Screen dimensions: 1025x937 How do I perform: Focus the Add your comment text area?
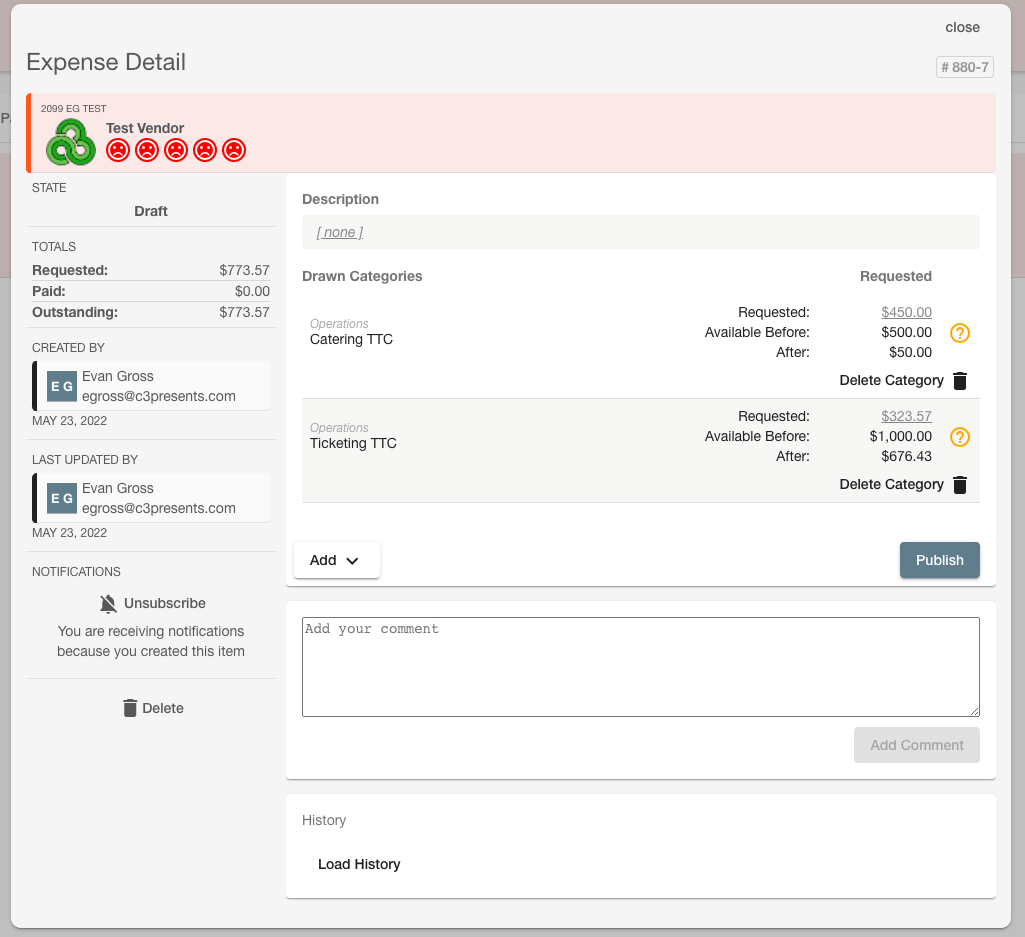pyautogui.click(x=641, y=667)
